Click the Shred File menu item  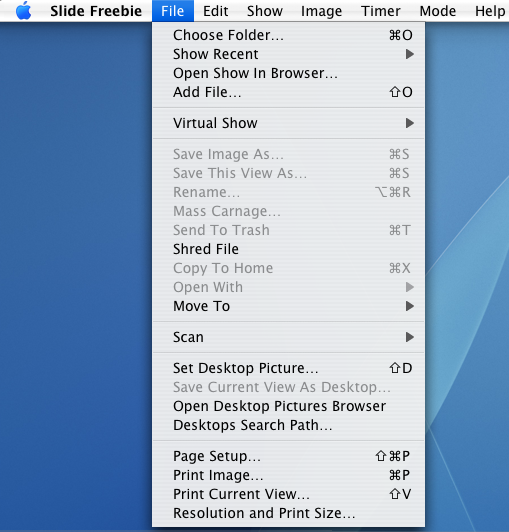288,249
